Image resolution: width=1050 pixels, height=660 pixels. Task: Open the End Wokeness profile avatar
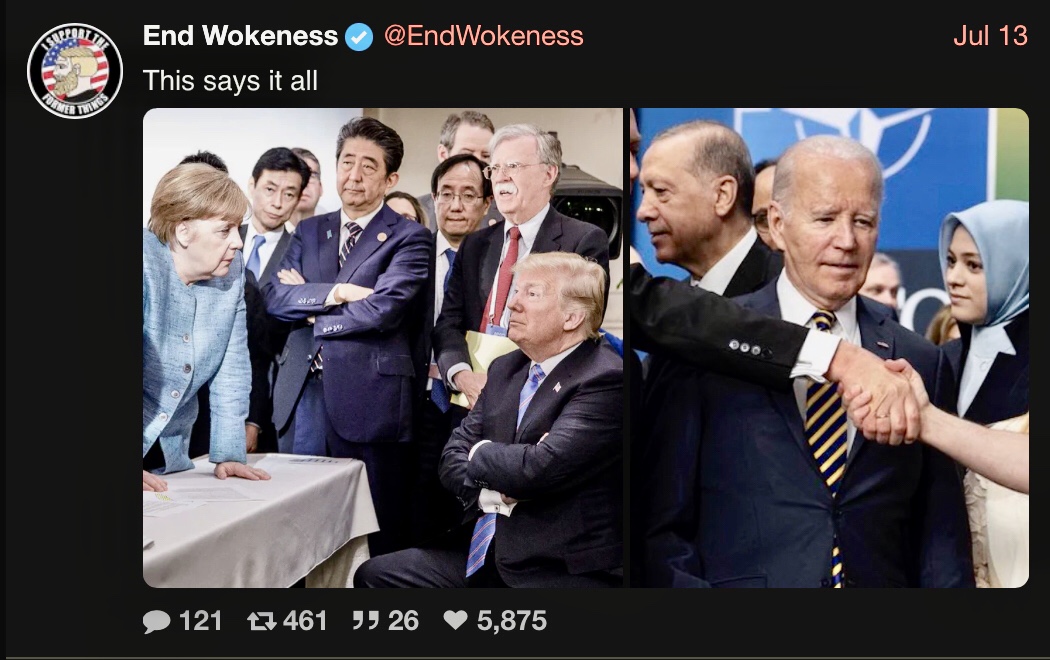[75, 71]
